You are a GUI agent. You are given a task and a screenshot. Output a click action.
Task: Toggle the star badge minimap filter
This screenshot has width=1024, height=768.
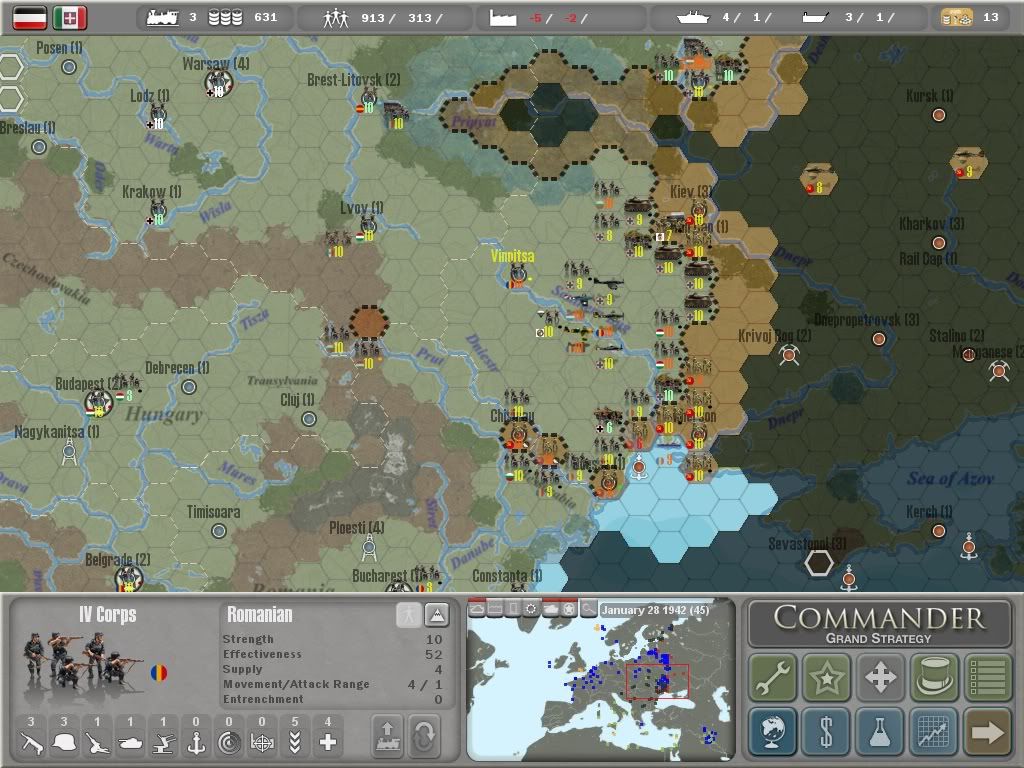tap(569, 609)
